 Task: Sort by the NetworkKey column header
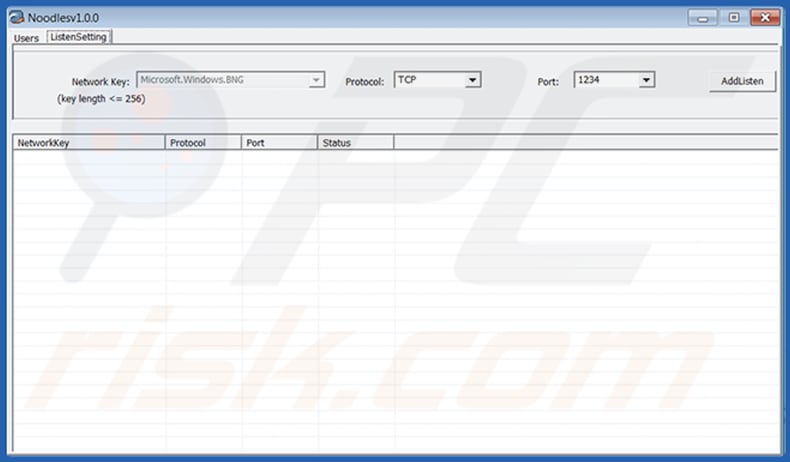pyautogui.click(x=89, y=143)
